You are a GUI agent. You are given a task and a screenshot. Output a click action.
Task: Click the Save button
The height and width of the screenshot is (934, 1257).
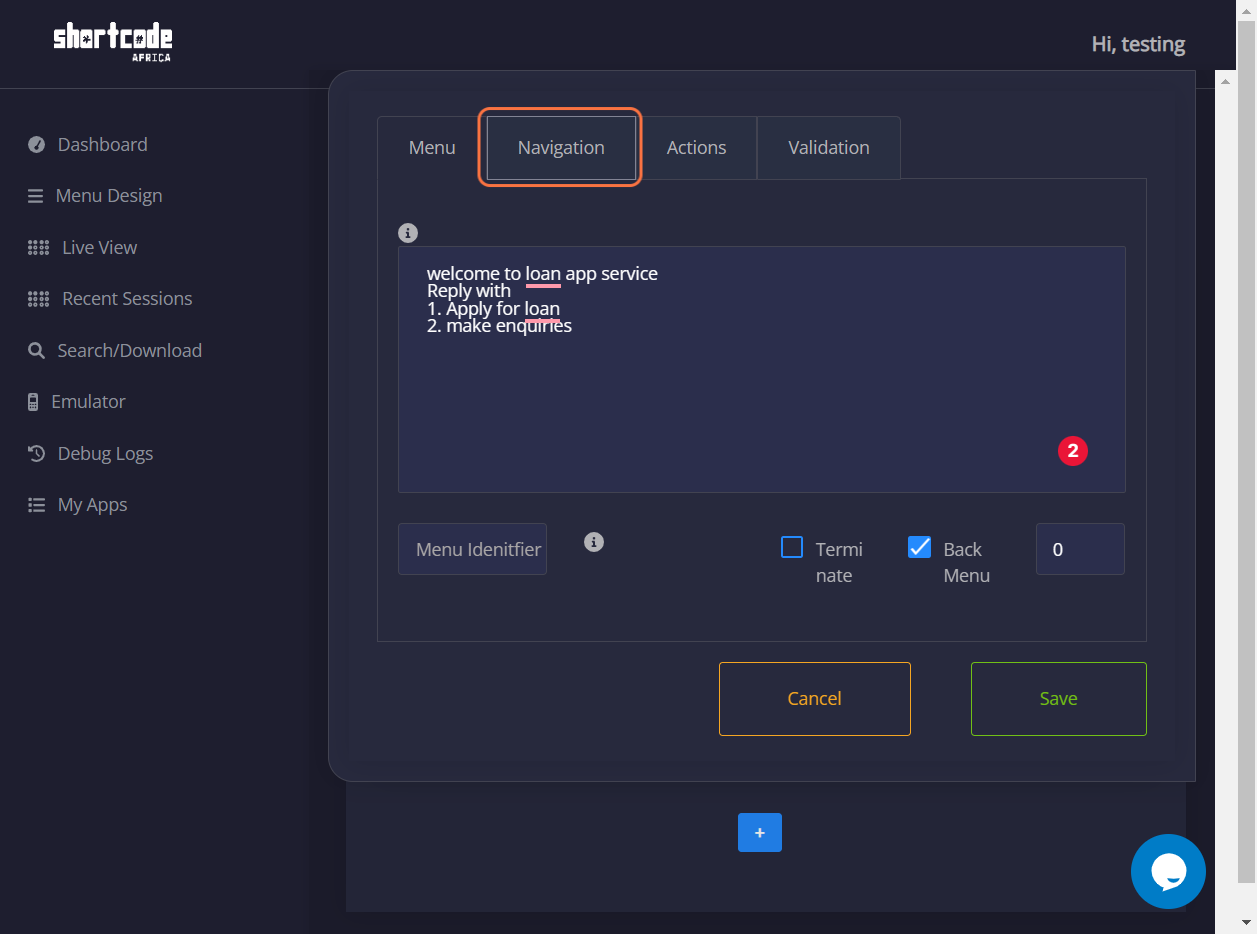point(1059,699)
